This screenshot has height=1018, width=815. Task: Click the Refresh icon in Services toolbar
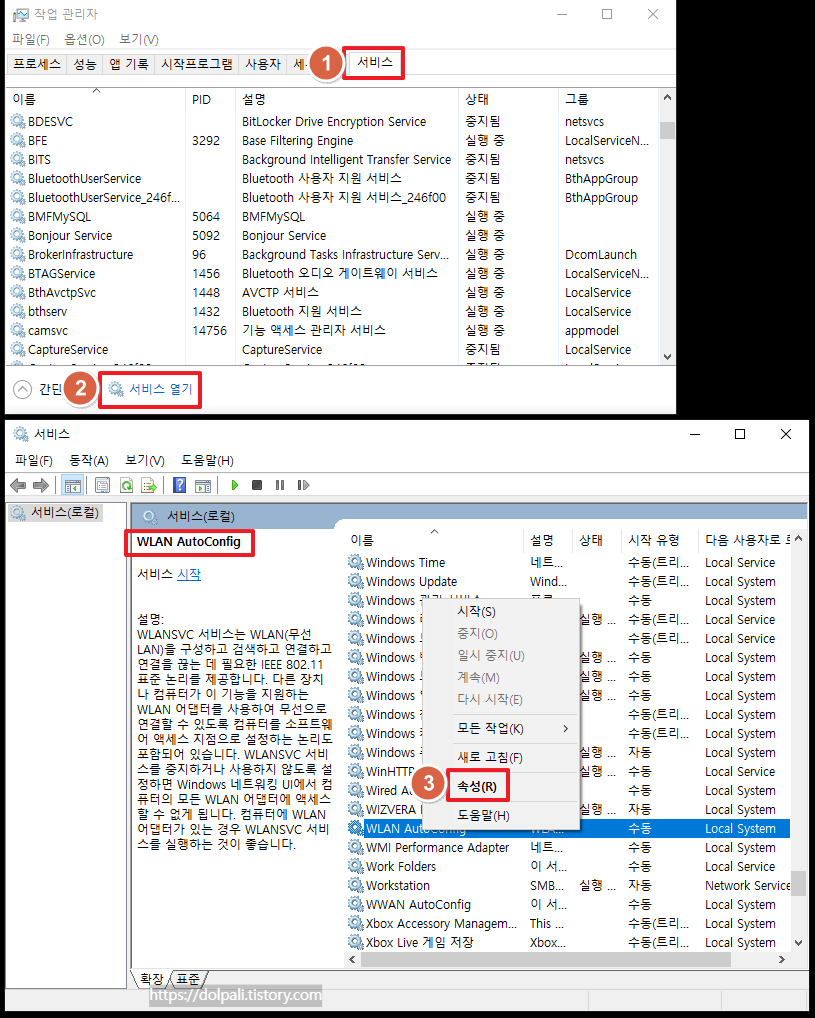(126, 485)
